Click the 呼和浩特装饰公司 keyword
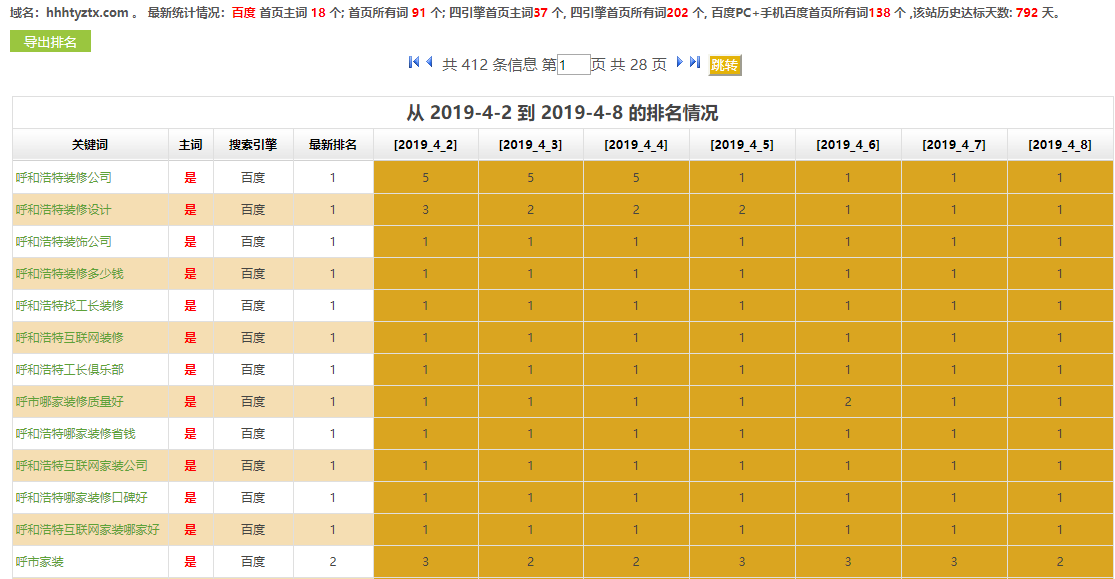Screen dimensions: 1115x579 59,241
